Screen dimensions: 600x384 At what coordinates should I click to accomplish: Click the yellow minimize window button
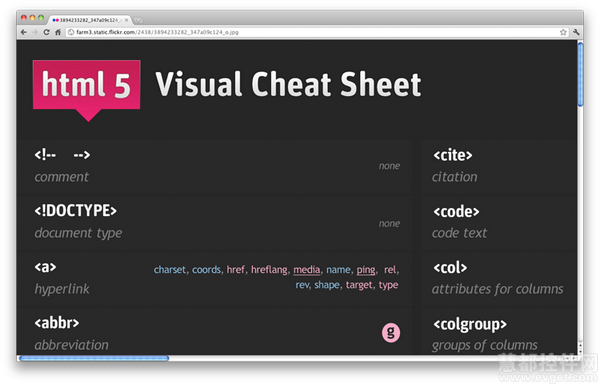coord(32,18)
